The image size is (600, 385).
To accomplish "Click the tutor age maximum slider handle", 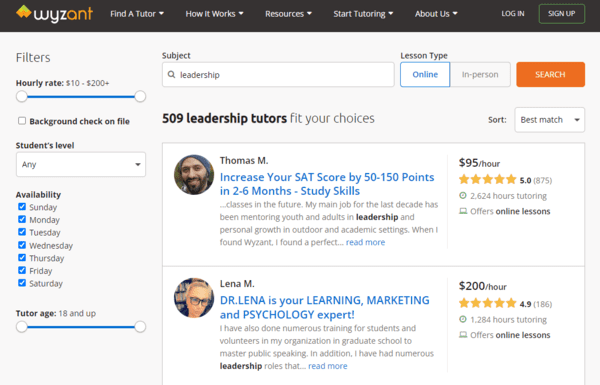I will pyautogui.click(x=140, y=327).
